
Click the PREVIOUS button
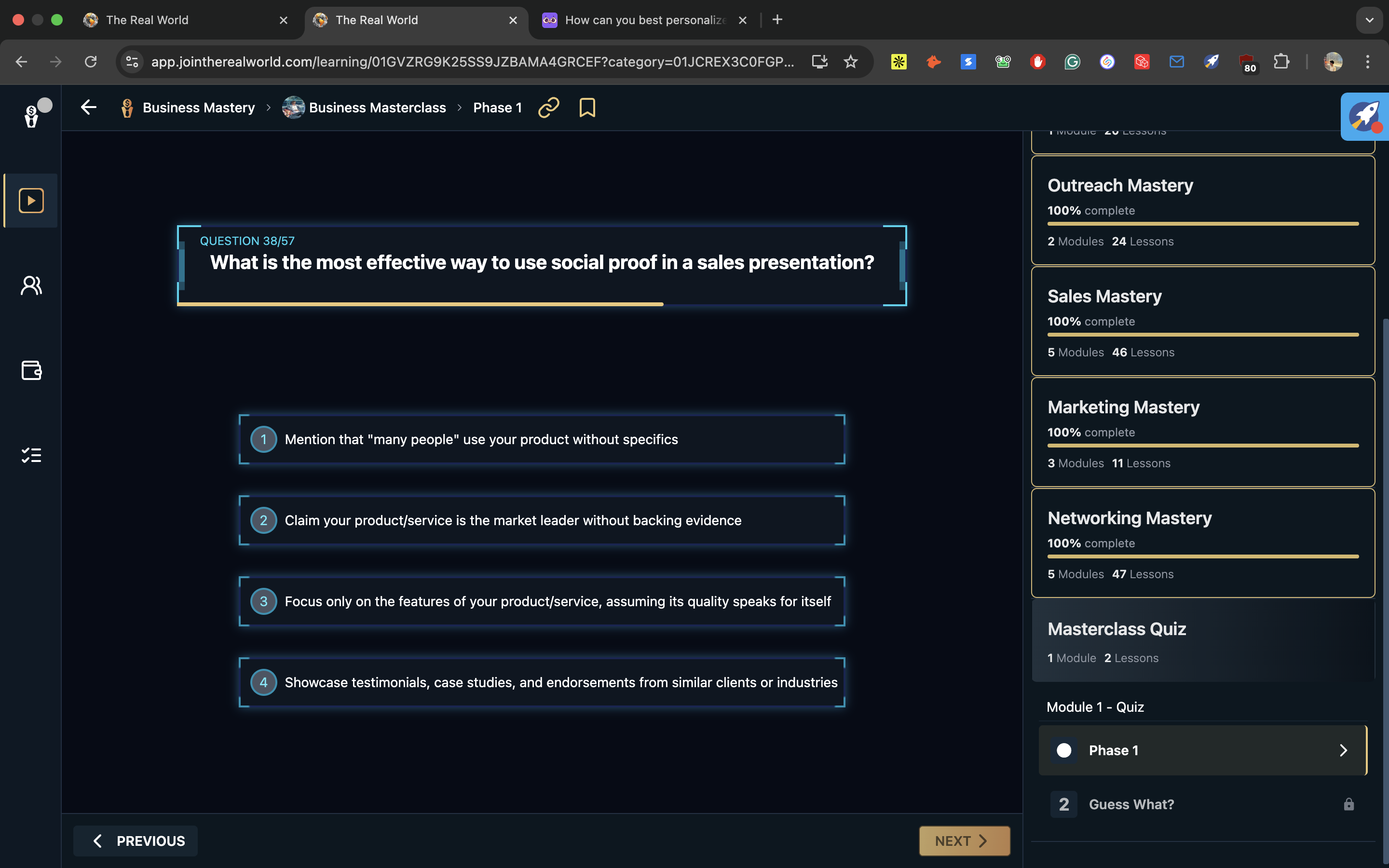(x=136, y=841)
